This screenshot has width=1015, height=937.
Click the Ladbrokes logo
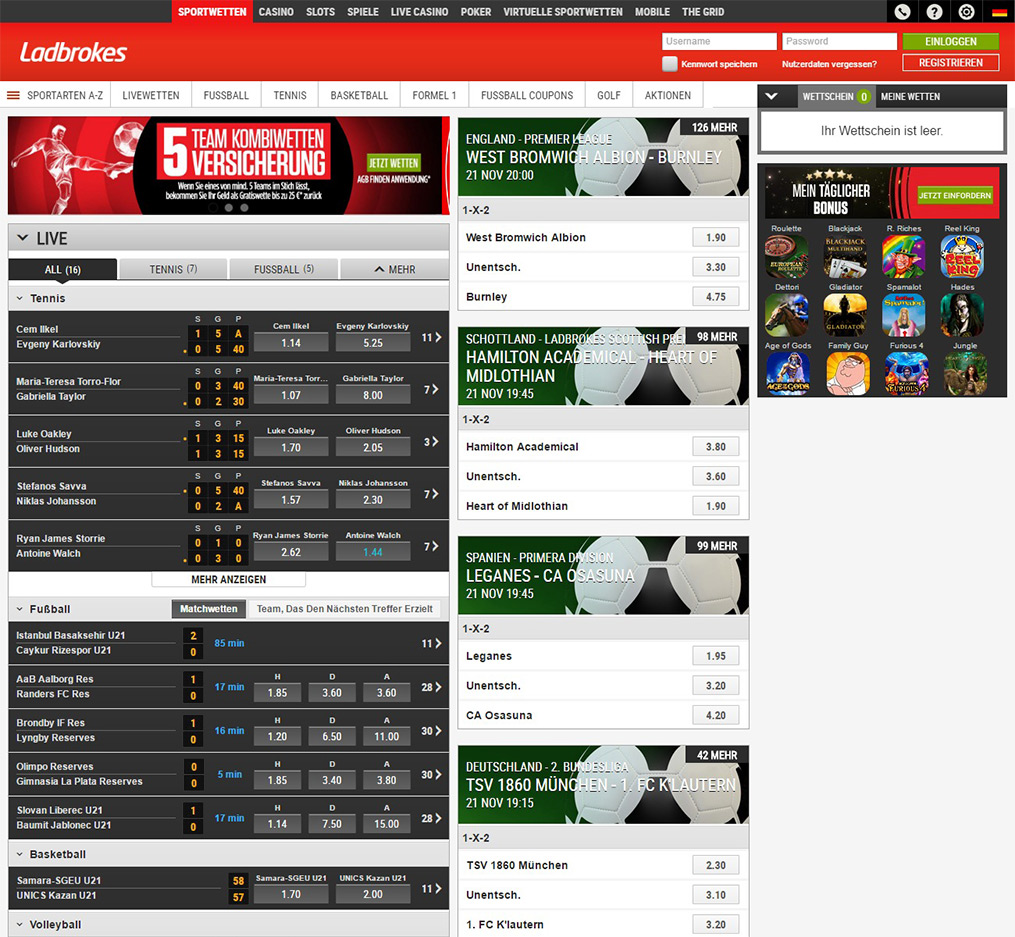coord(73,52)
